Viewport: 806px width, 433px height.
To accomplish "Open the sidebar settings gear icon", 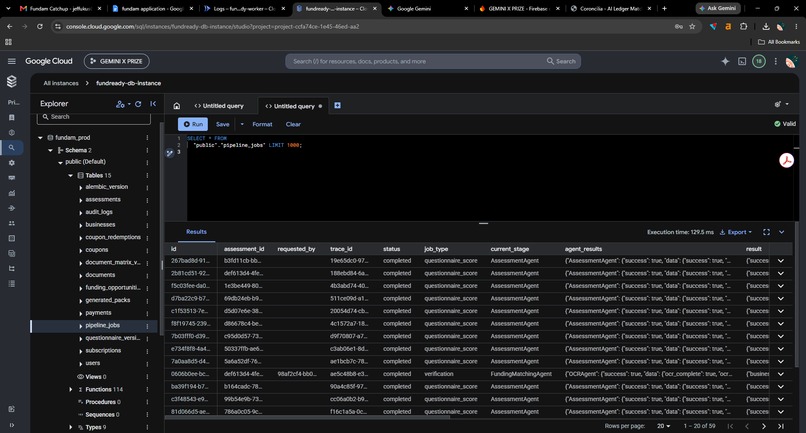I will click(11, 163).
